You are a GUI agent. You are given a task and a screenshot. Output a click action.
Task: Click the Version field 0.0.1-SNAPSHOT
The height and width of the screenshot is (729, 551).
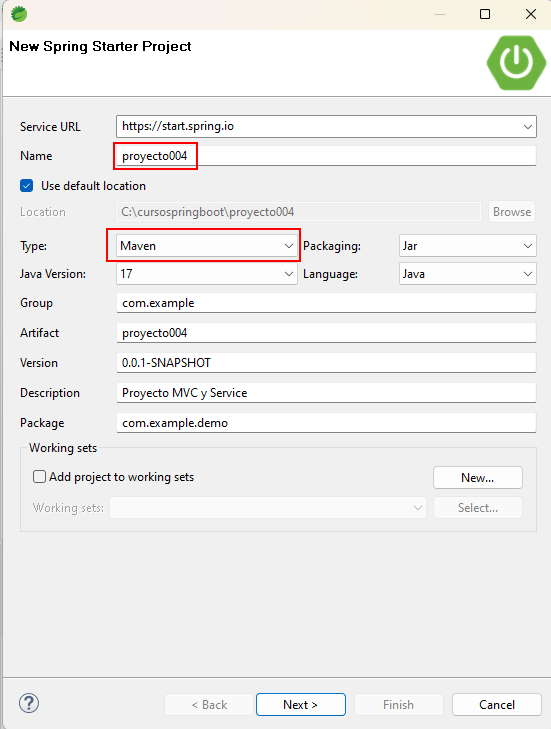(x=326, y=363)
